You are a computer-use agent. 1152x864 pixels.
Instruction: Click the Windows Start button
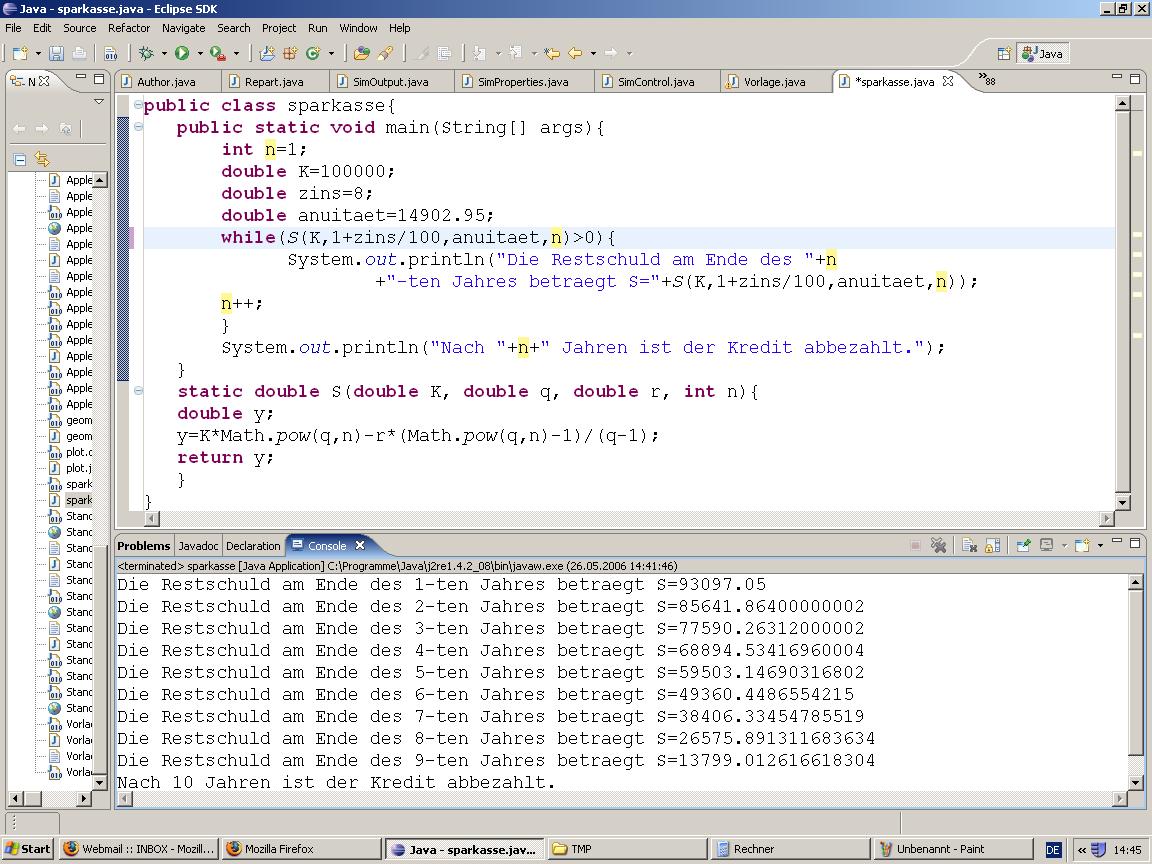click(x=27, y=849)
